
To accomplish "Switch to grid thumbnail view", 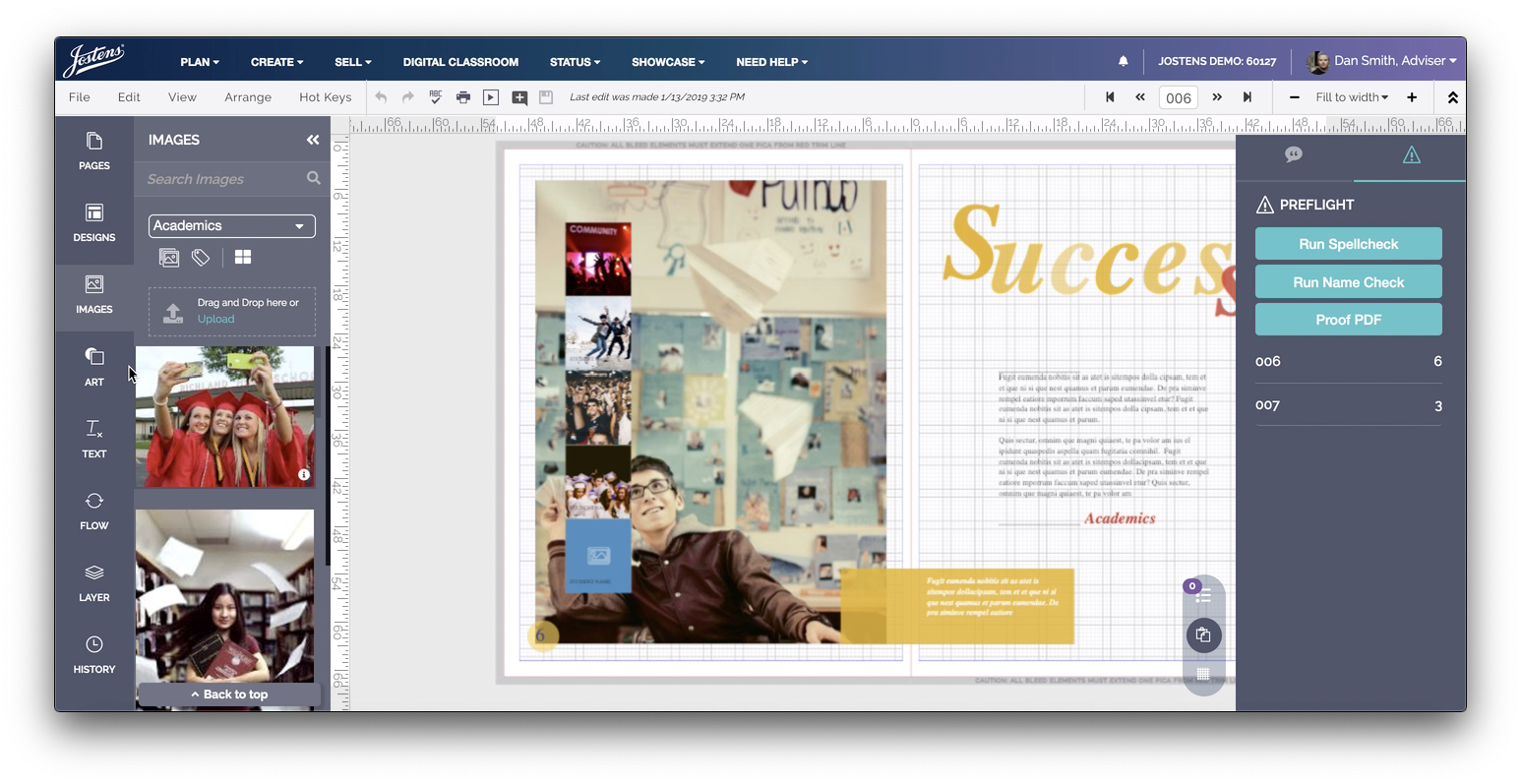I will (x=243, y=257).
